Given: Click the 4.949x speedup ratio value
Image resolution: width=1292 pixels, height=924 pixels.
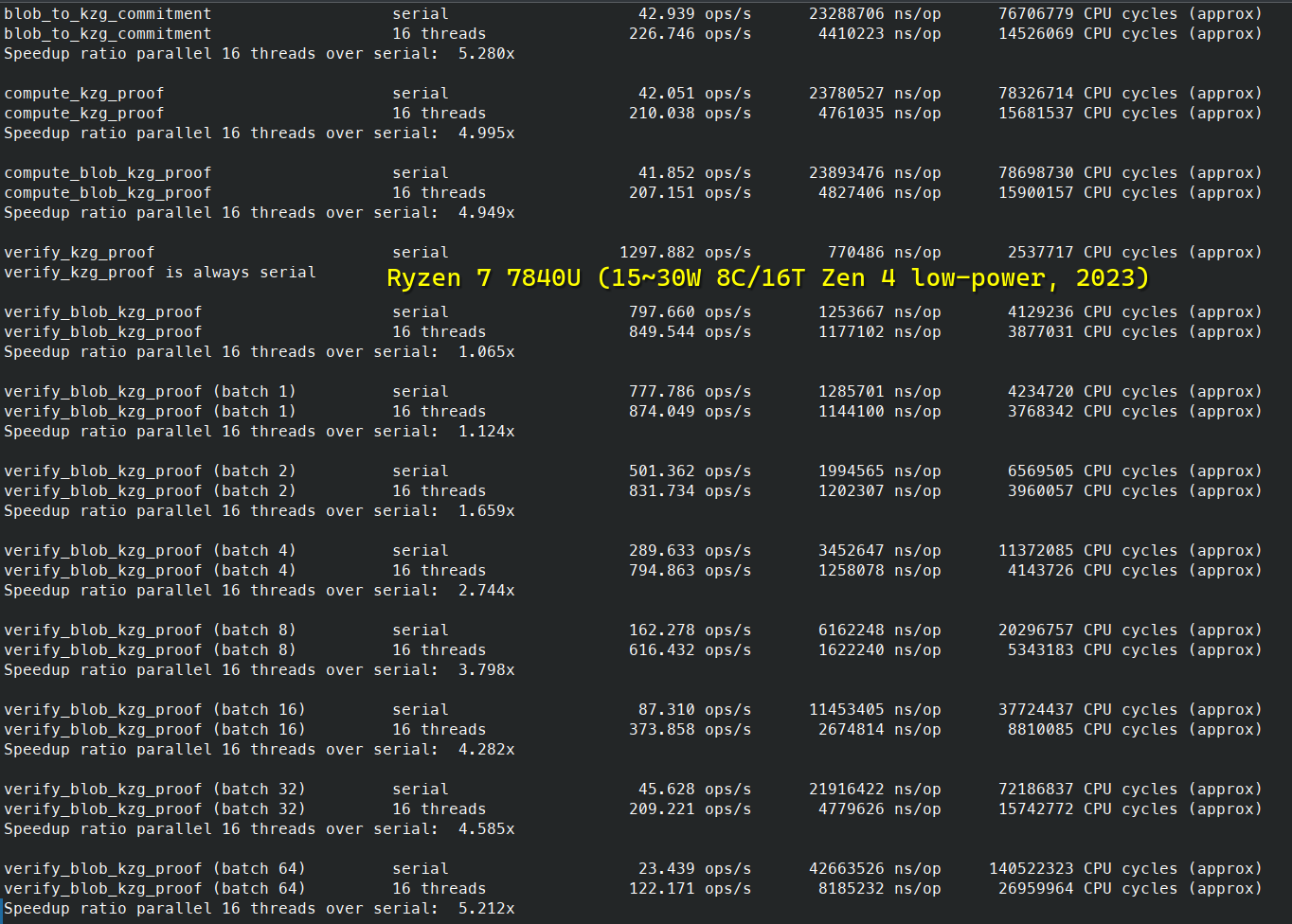Looking at the screenshot, I should (x=486, y=213).
